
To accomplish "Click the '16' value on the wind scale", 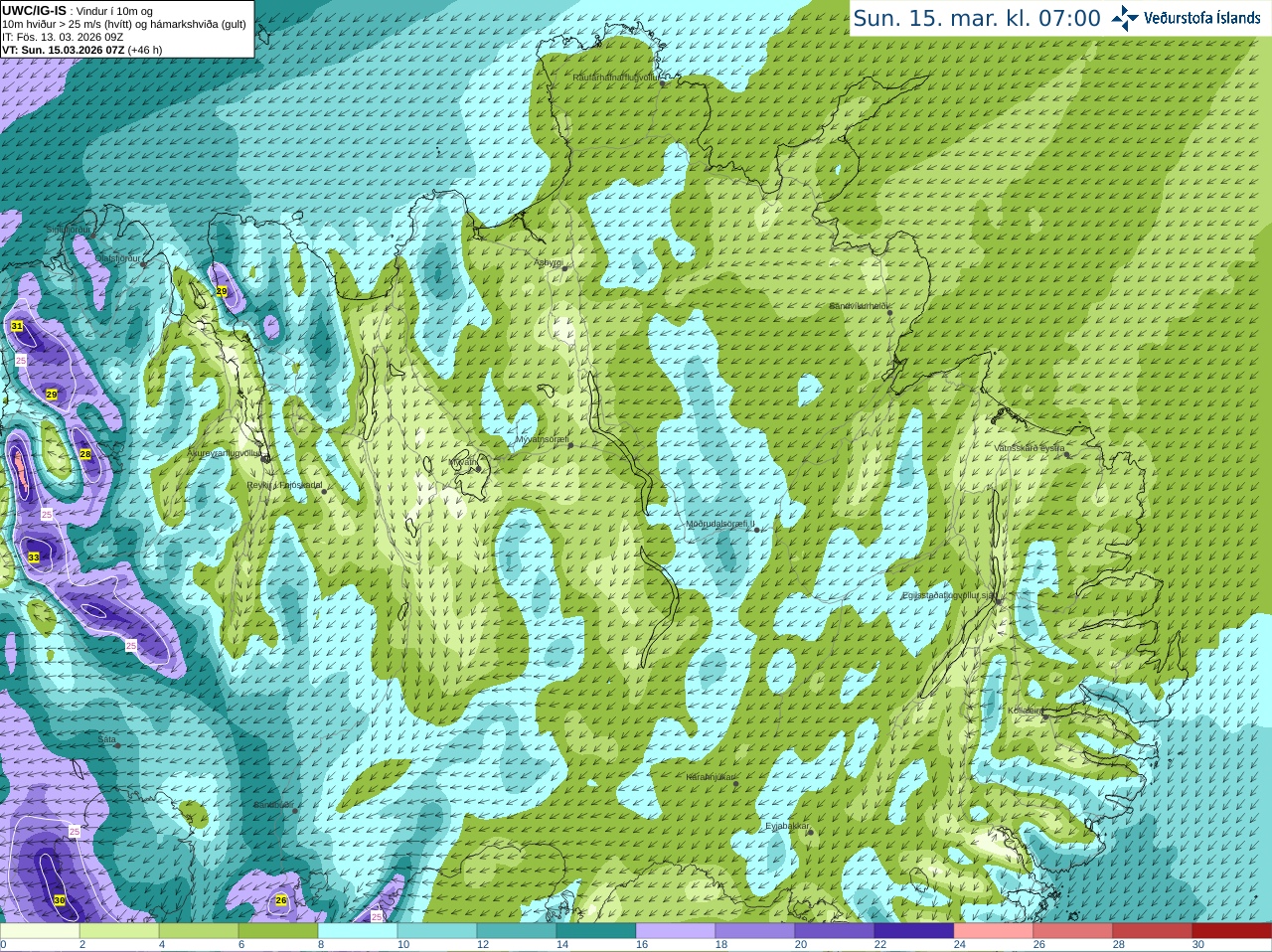I will coord(642,945).
